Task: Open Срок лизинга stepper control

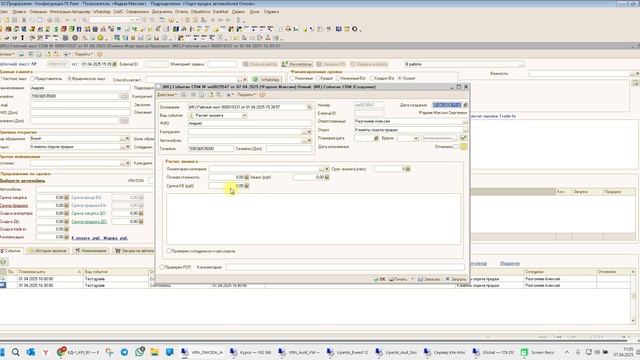Action: pos(408,169)
